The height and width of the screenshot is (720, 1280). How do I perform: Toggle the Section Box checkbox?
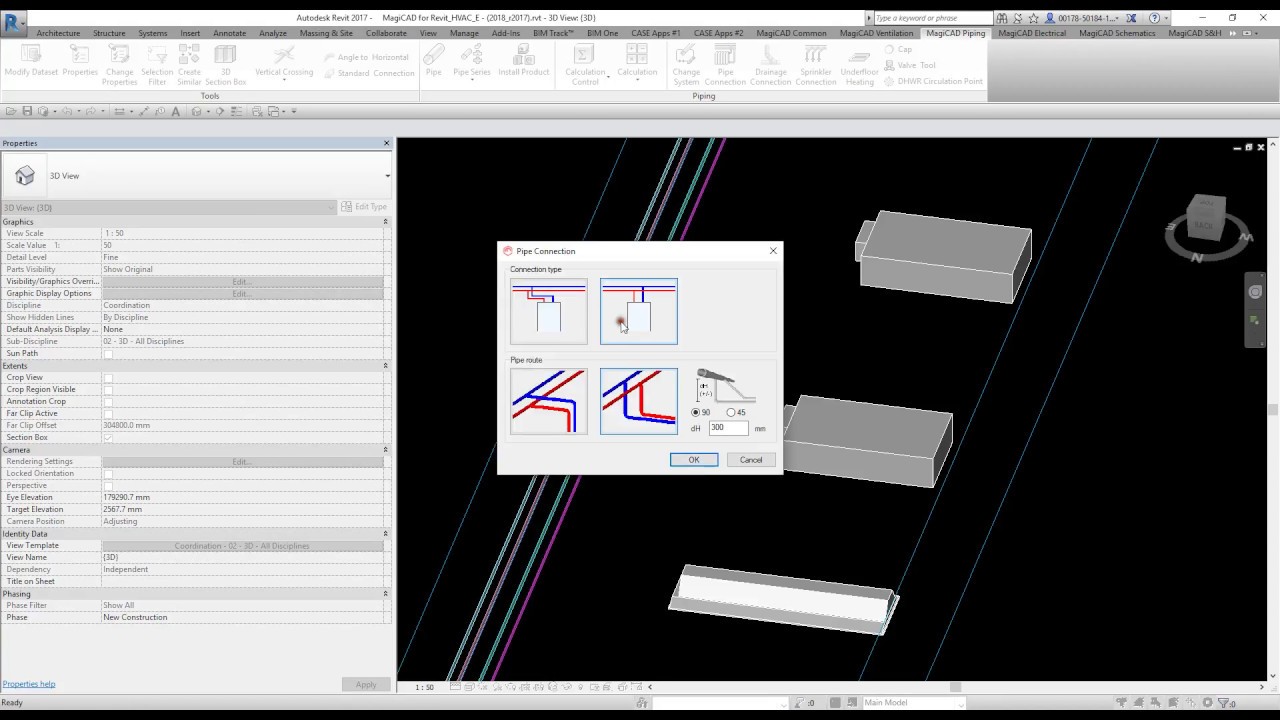tap(108, 438)
